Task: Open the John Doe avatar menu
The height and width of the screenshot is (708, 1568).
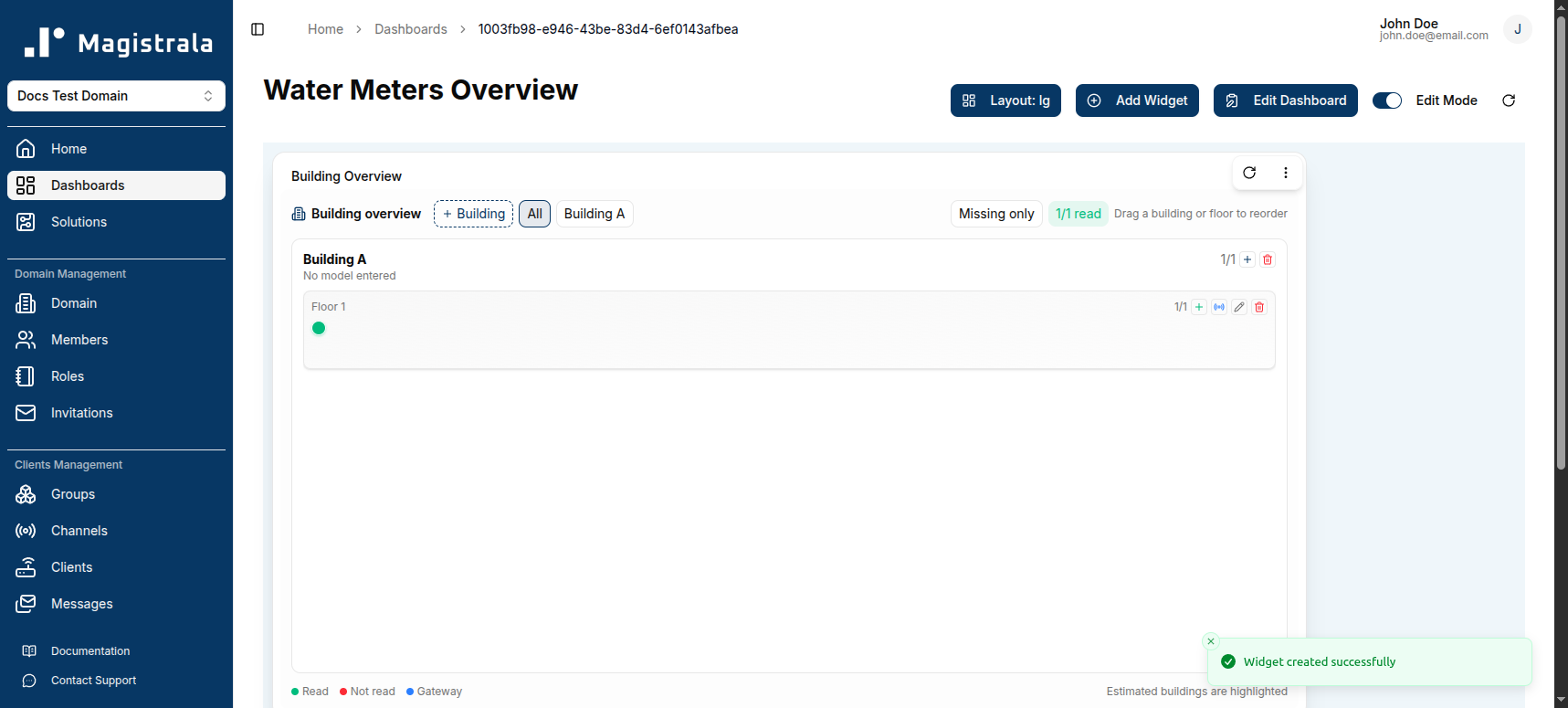Action: click(x=1517, y=29)
